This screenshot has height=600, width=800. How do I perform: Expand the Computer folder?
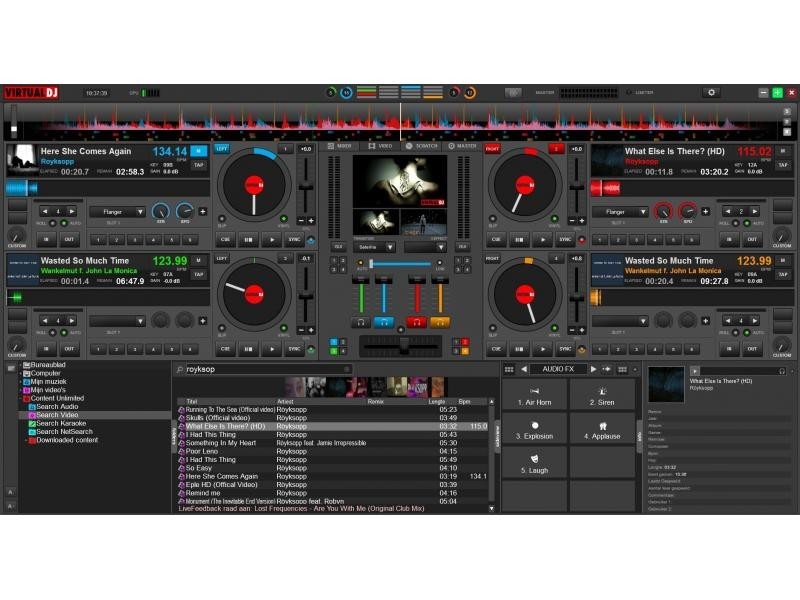[21, 373]
